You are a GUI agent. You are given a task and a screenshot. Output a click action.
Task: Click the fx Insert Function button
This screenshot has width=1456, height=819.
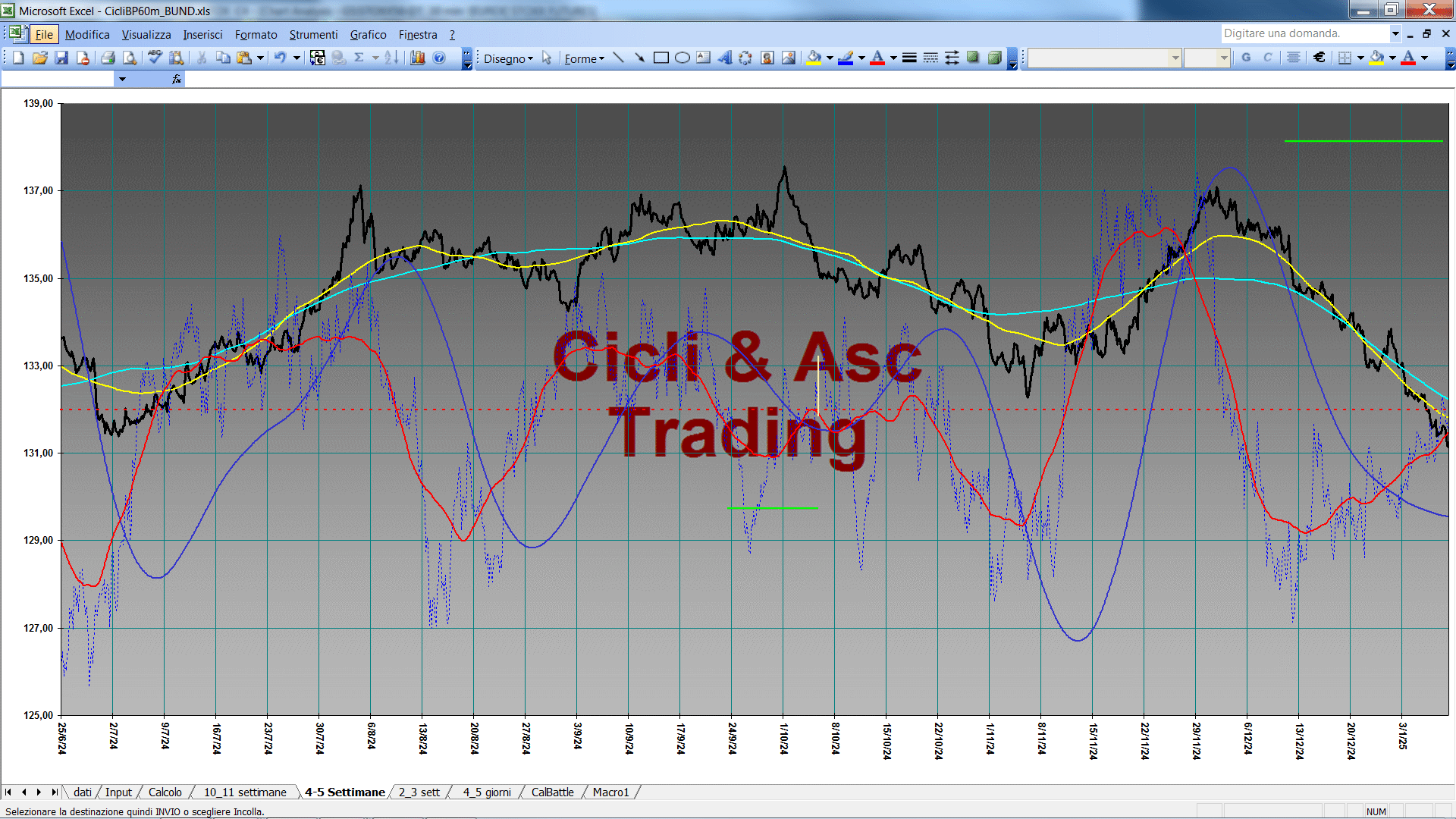point(177,79)
